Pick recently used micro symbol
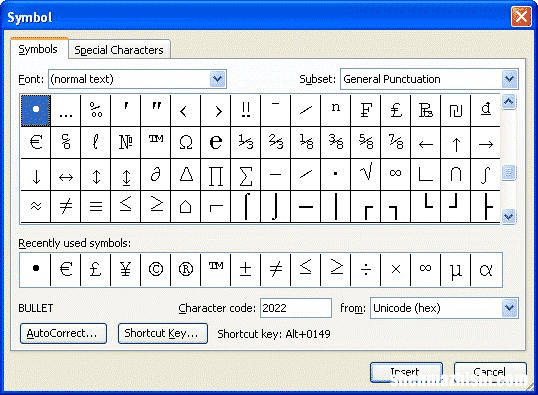The width and height of the screenshot is (538, 395). click(456, 269)
